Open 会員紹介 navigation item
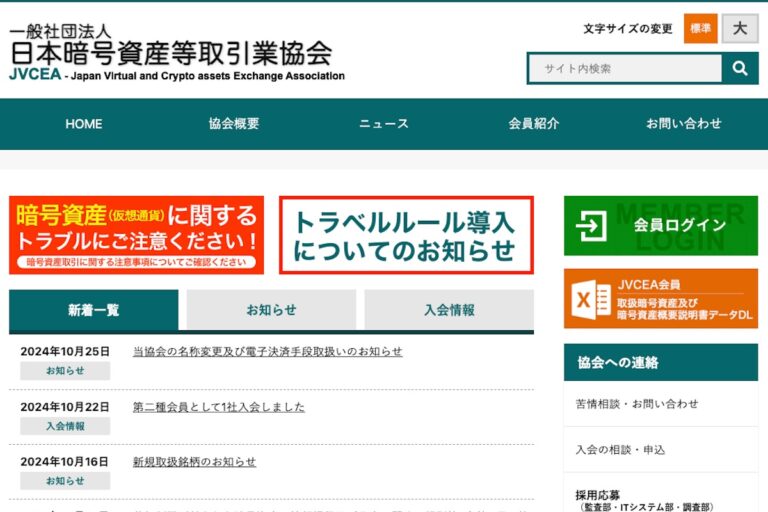768x512 pixels. pyautogui.click(x=534, y=124)
